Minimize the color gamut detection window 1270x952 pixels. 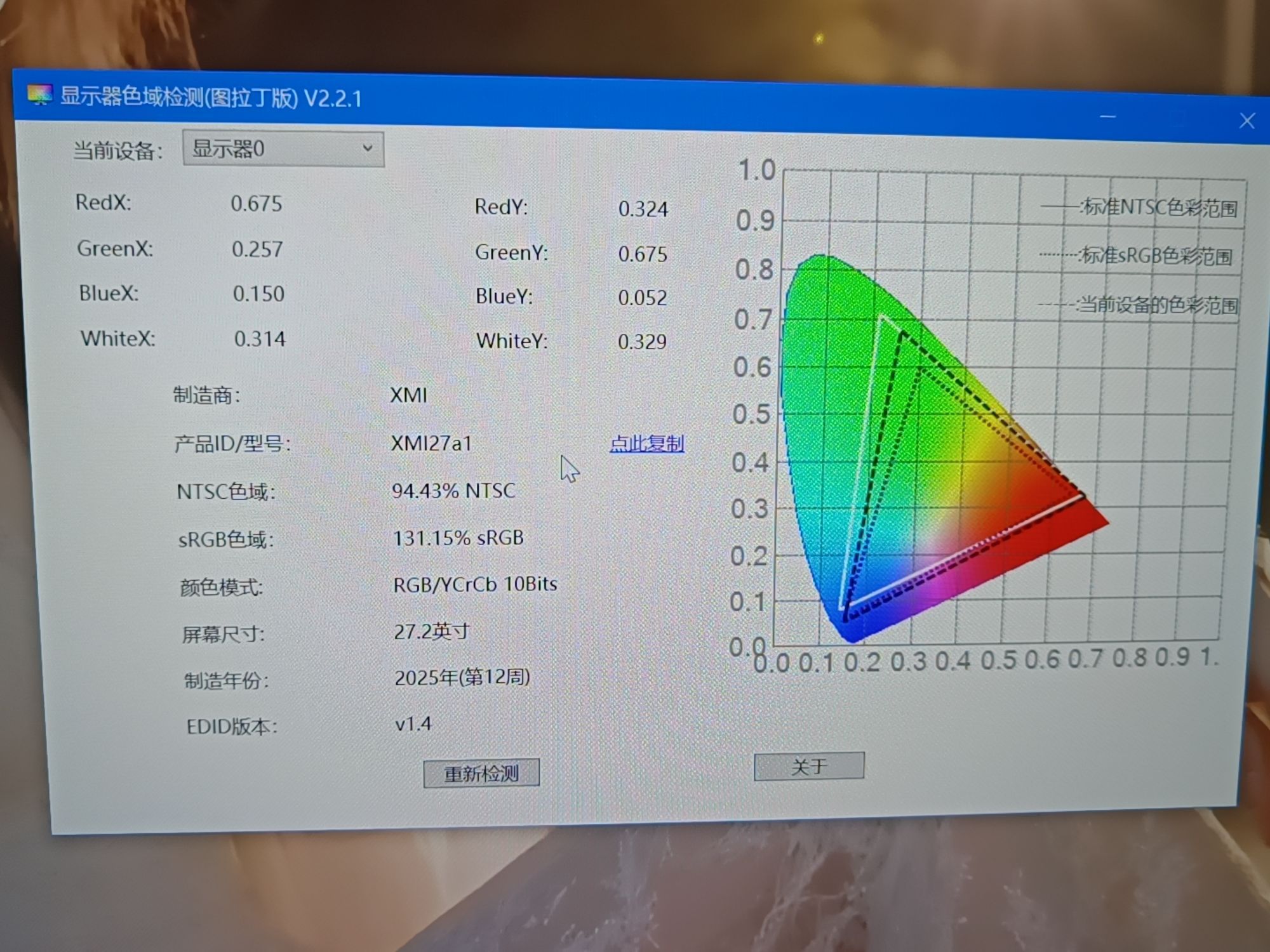click(x=1108, y=117)
